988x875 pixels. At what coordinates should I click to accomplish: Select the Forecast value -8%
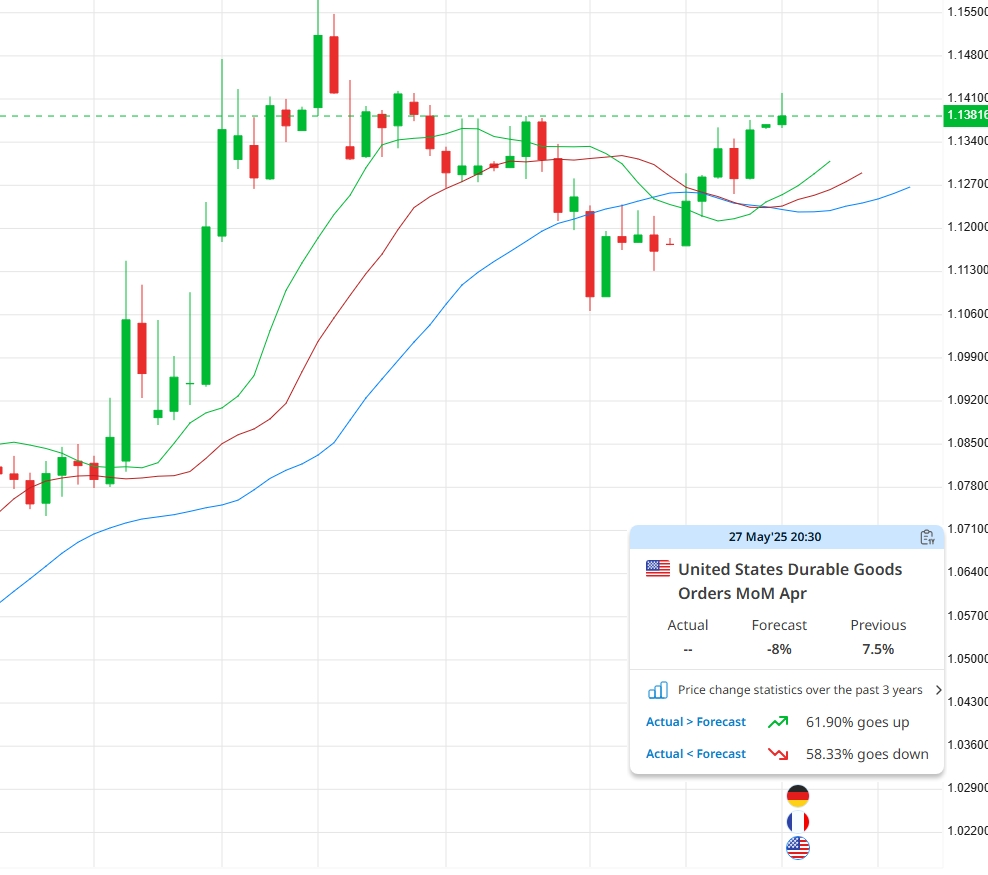(x=779, y=649)
